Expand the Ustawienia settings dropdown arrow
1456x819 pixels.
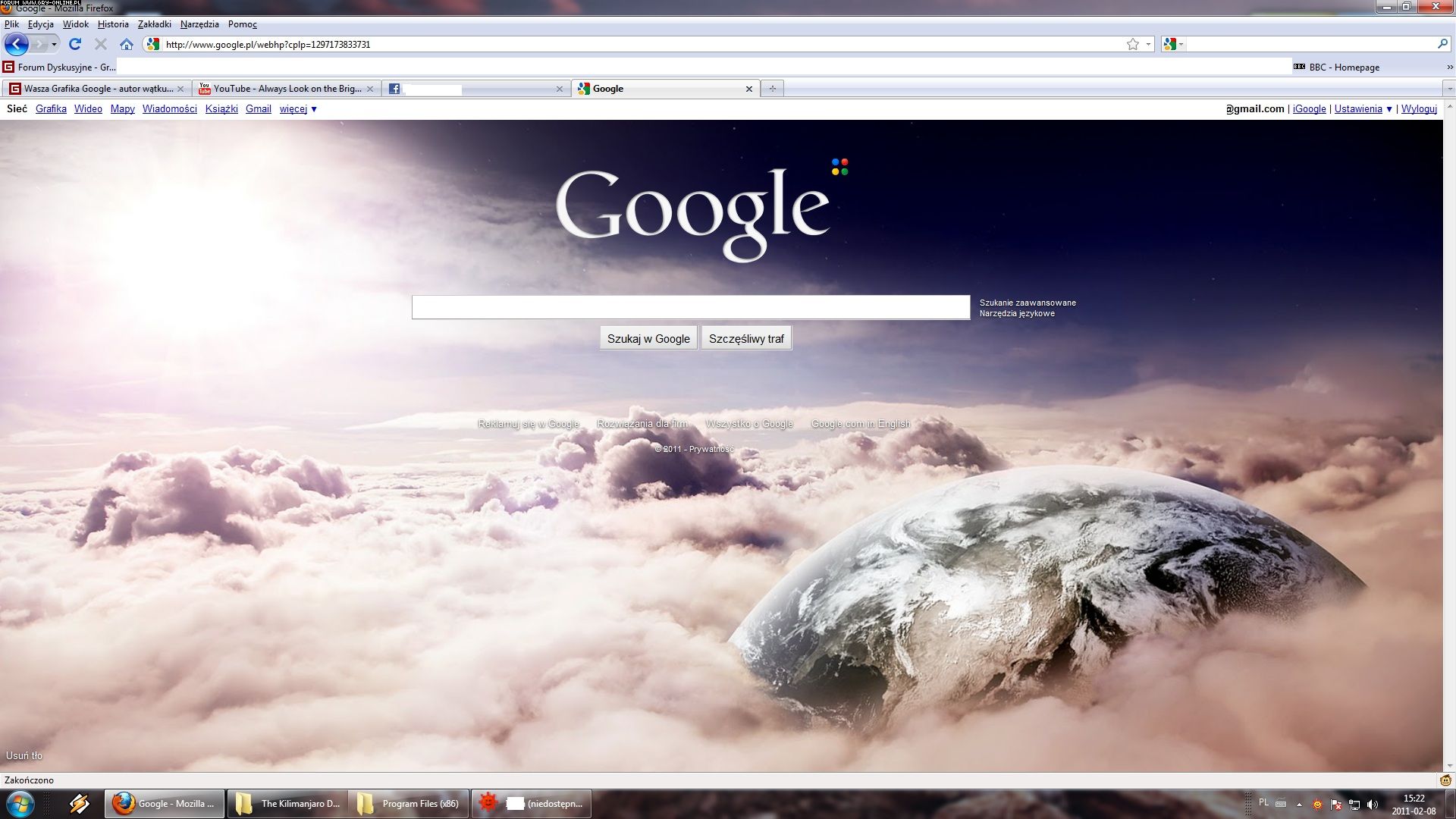pos(1389,108)
